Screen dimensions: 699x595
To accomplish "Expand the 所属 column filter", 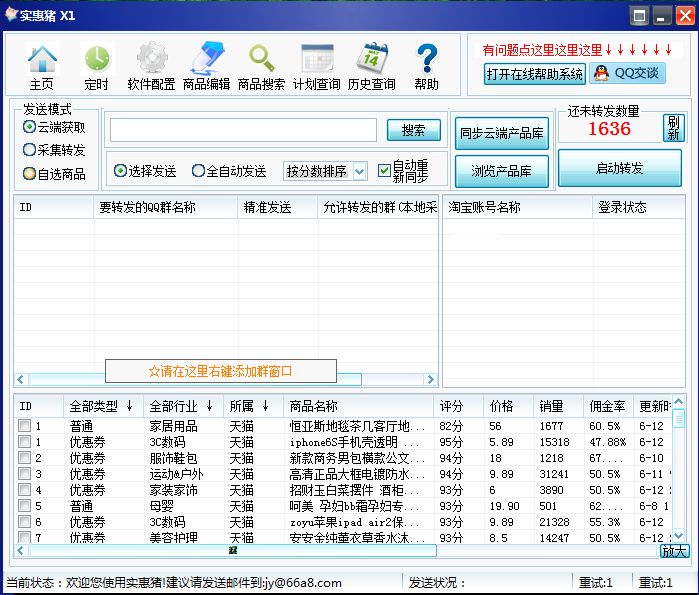I will [x=266, y=406].
